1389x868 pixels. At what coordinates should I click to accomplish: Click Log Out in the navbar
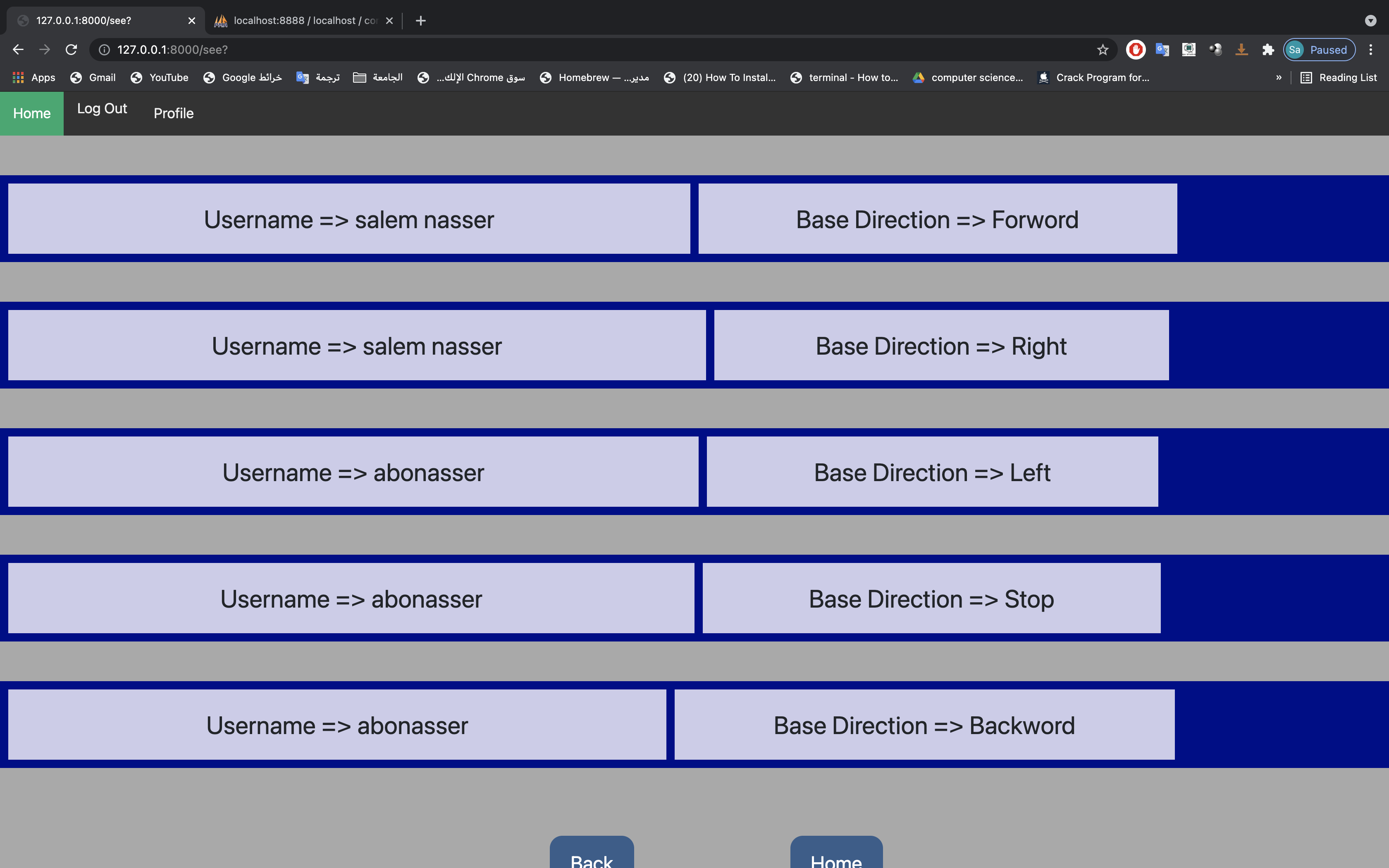[102, 108]
